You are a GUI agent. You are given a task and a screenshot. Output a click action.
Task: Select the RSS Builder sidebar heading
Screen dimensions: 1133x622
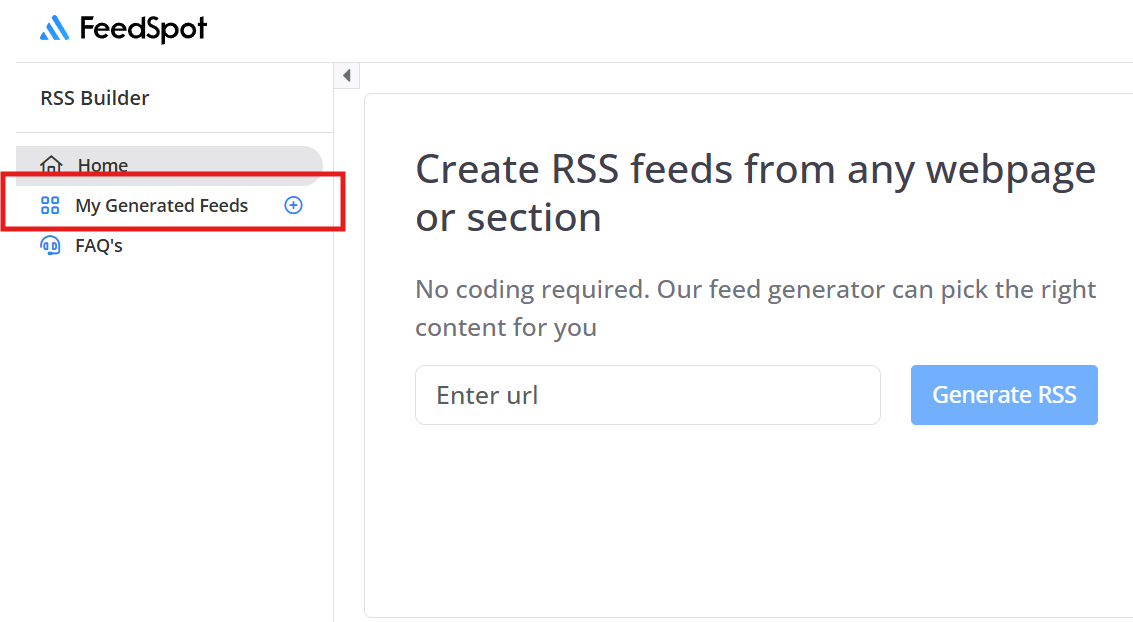(x=95, y=98)
